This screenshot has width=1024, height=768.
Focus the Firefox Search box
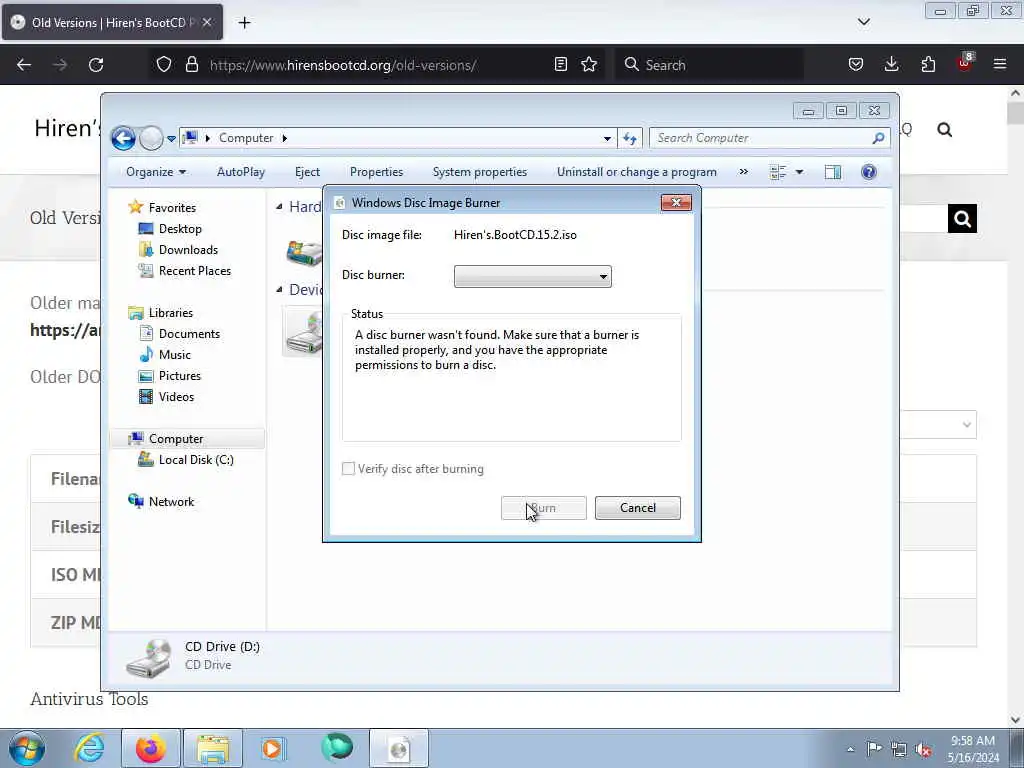[x=709, y=65]
